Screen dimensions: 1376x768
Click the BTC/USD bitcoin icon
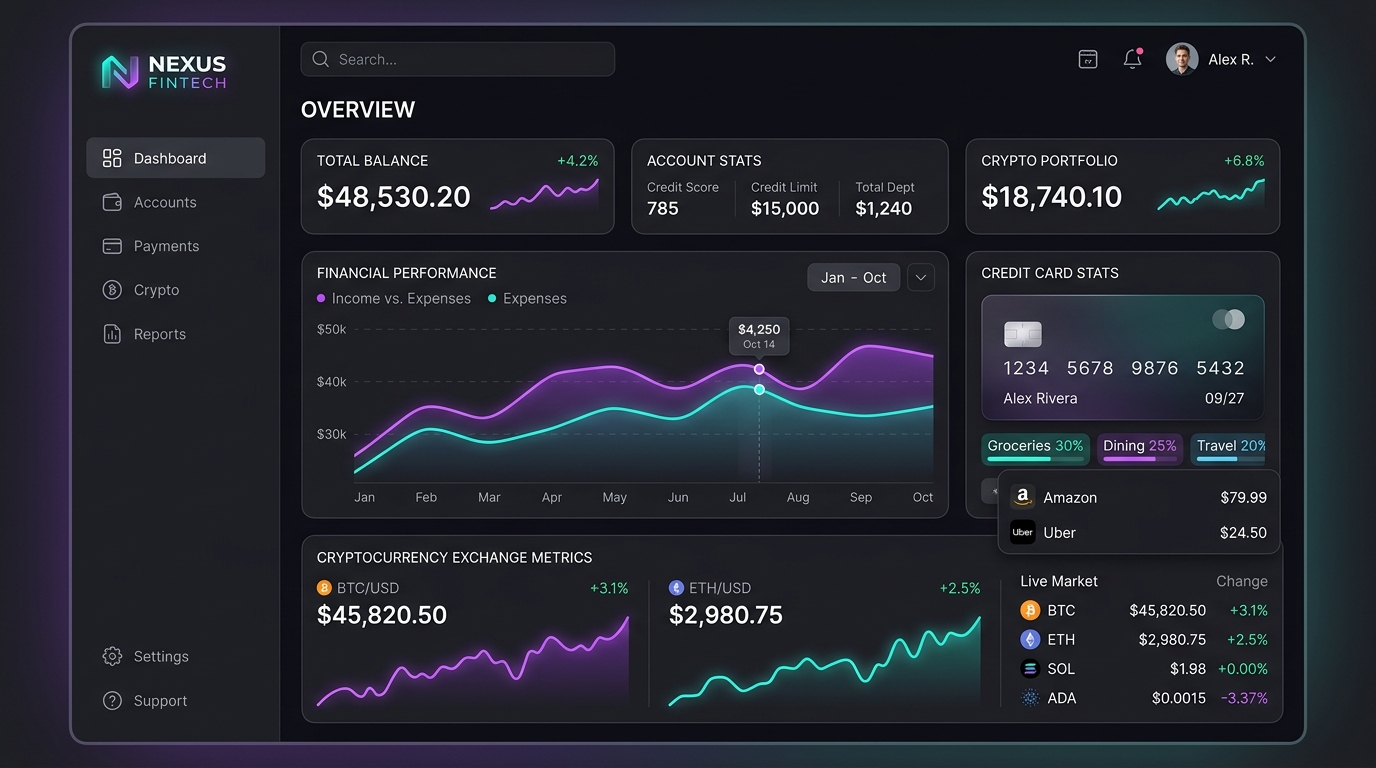[x=324, y=588]
